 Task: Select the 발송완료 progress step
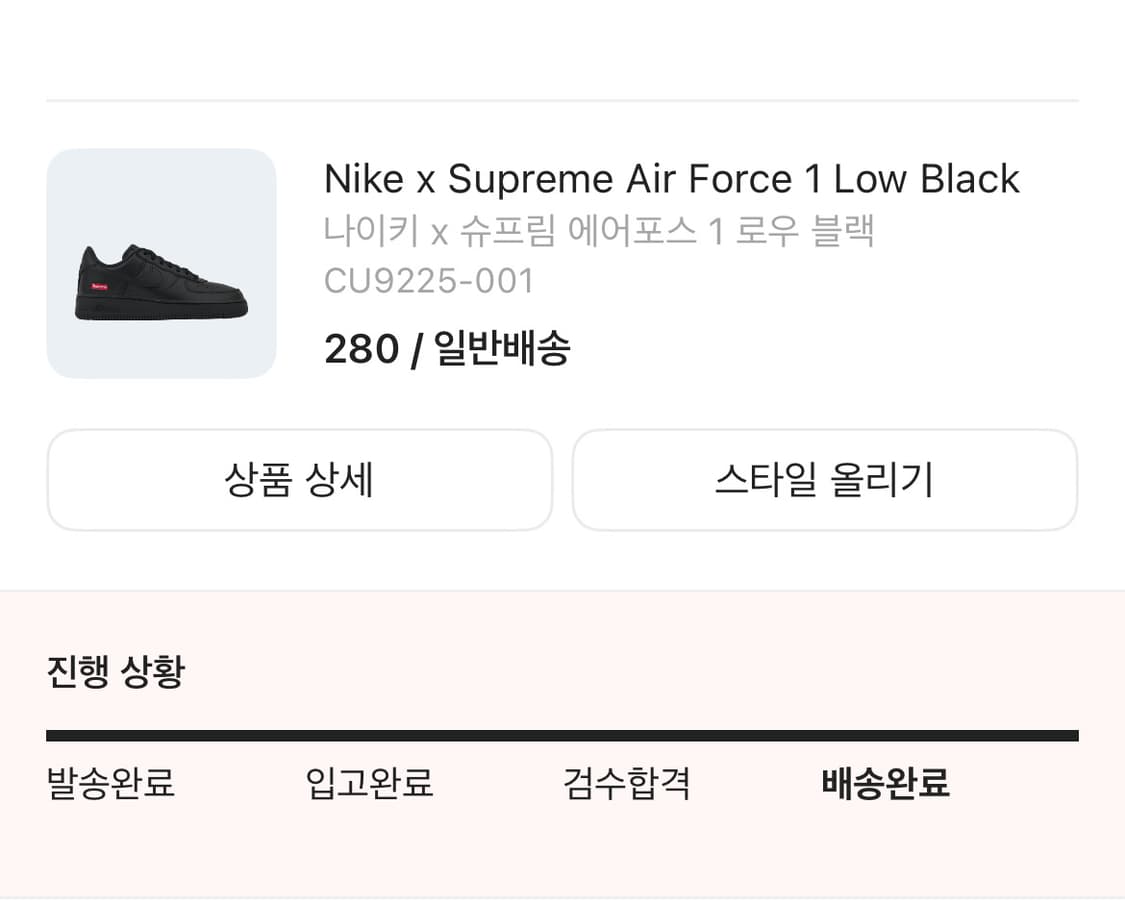click(111, 783)
